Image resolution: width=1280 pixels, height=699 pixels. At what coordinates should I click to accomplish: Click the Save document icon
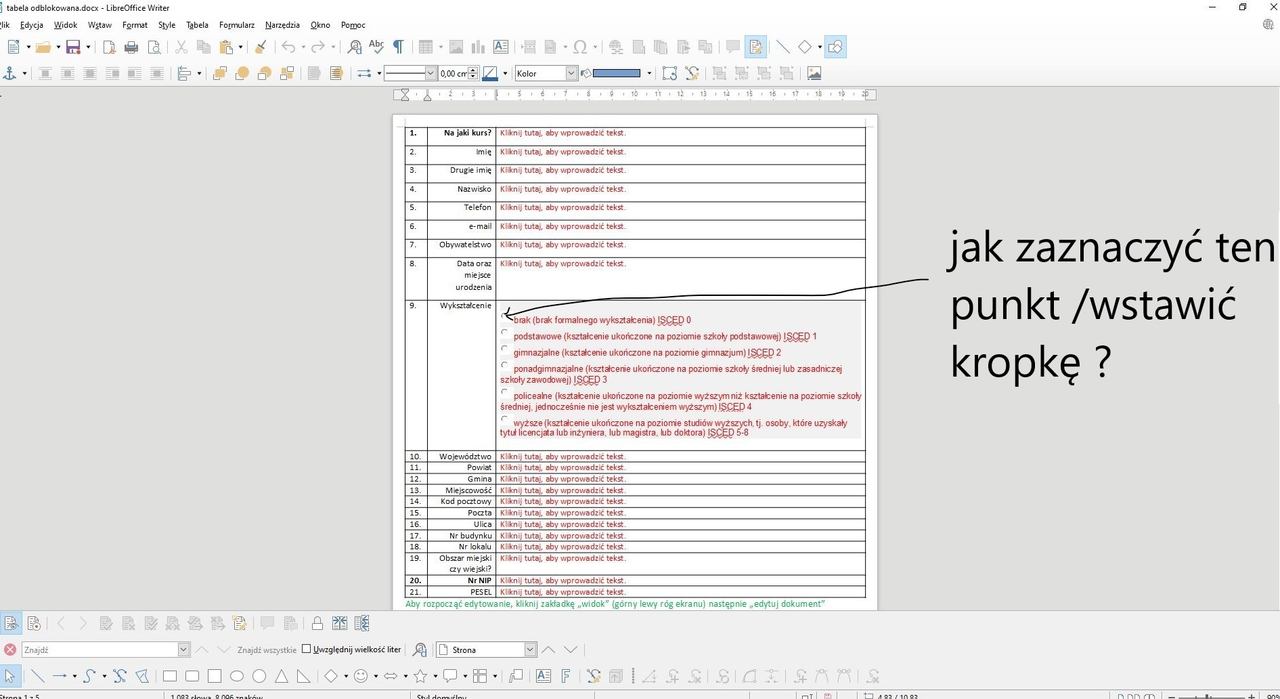(x=73, y=47)
